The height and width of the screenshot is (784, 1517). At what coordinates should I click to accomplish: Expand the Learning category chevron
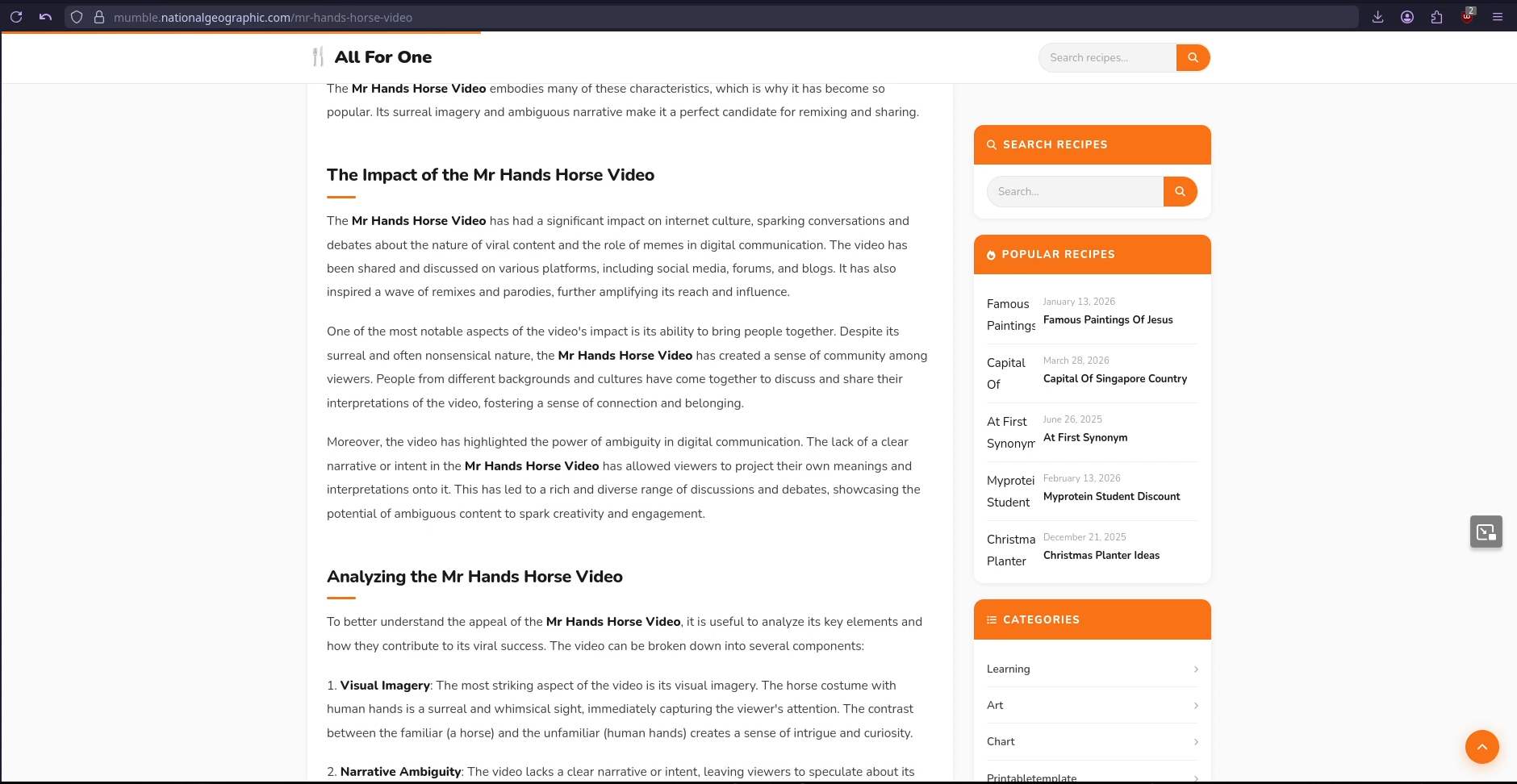[1195, 669]
